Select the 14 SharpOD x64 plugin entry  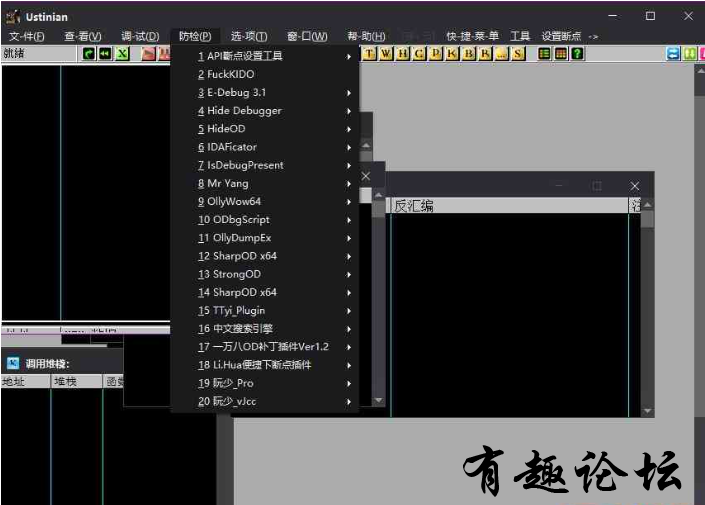click(x=264, y=292)
